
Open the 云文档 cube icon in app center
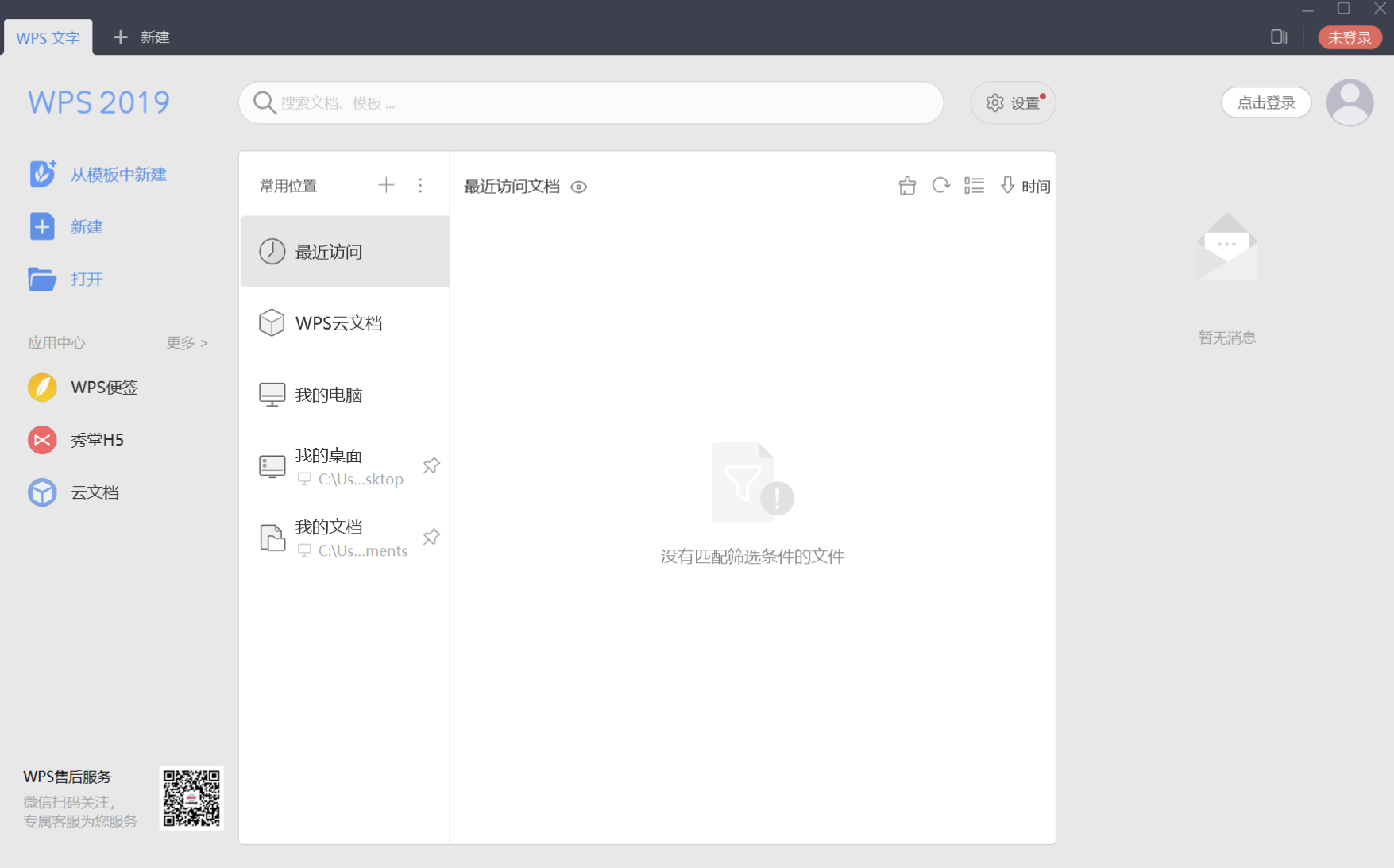point(42,492)
